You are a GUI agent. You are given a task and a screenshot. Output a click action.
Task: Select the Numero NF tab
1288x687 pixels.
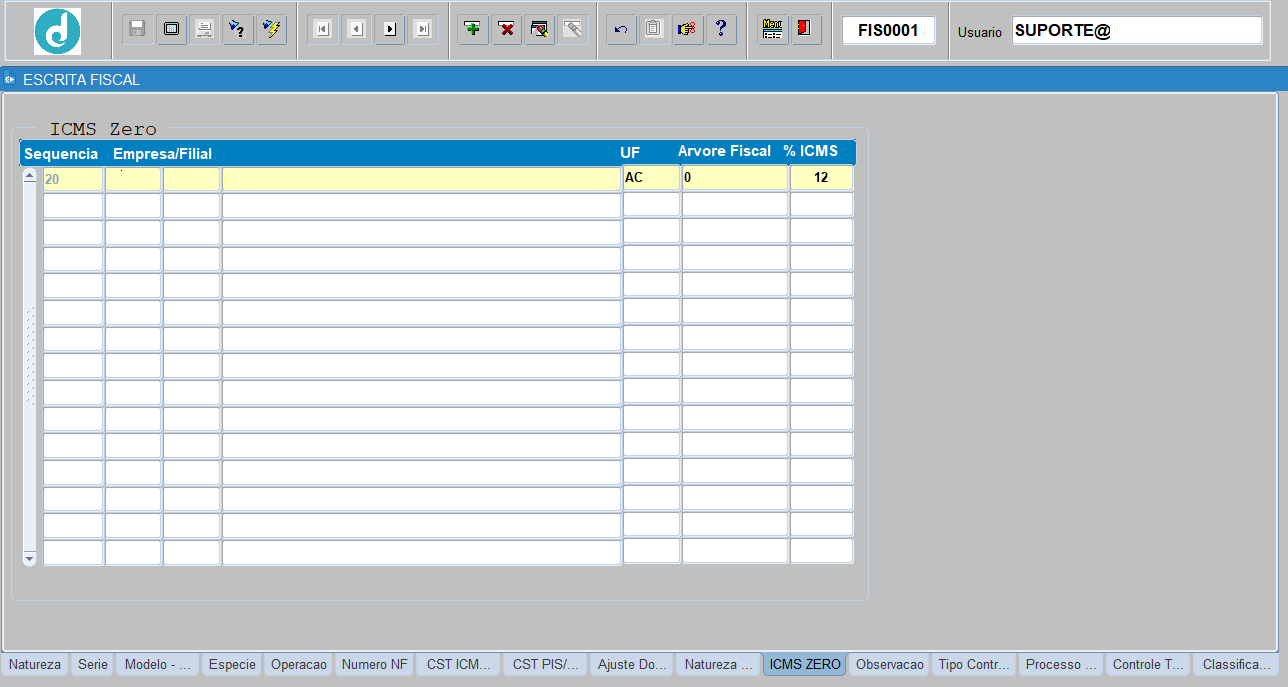(374, 664)
